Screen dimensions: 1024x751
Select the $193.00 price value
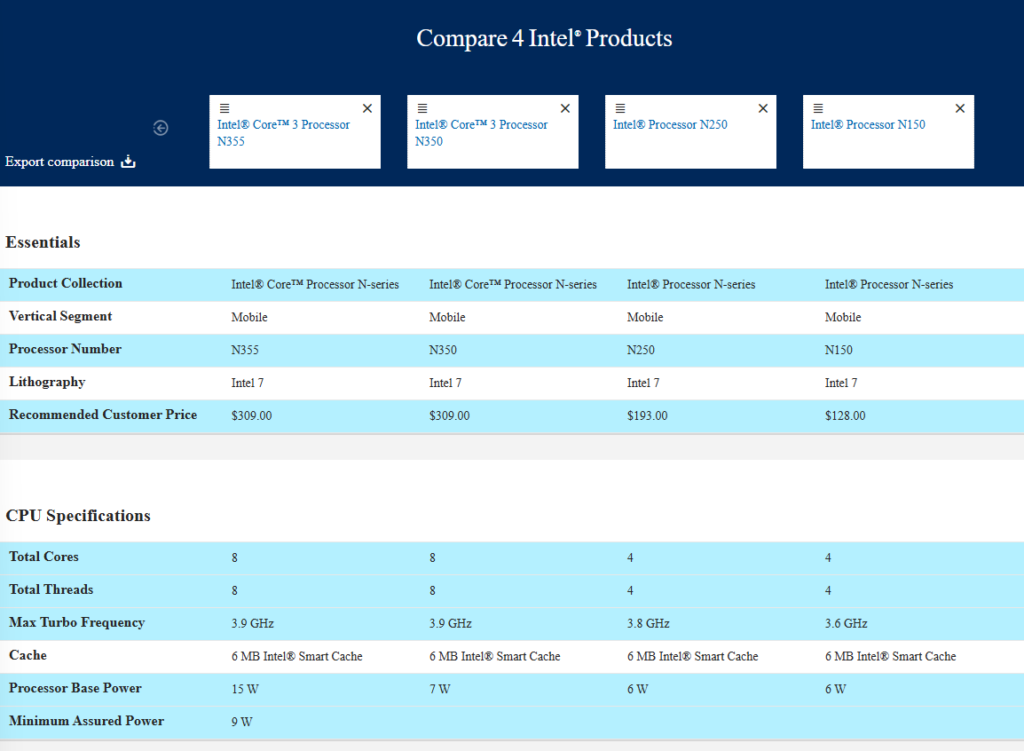pos(647,416)
